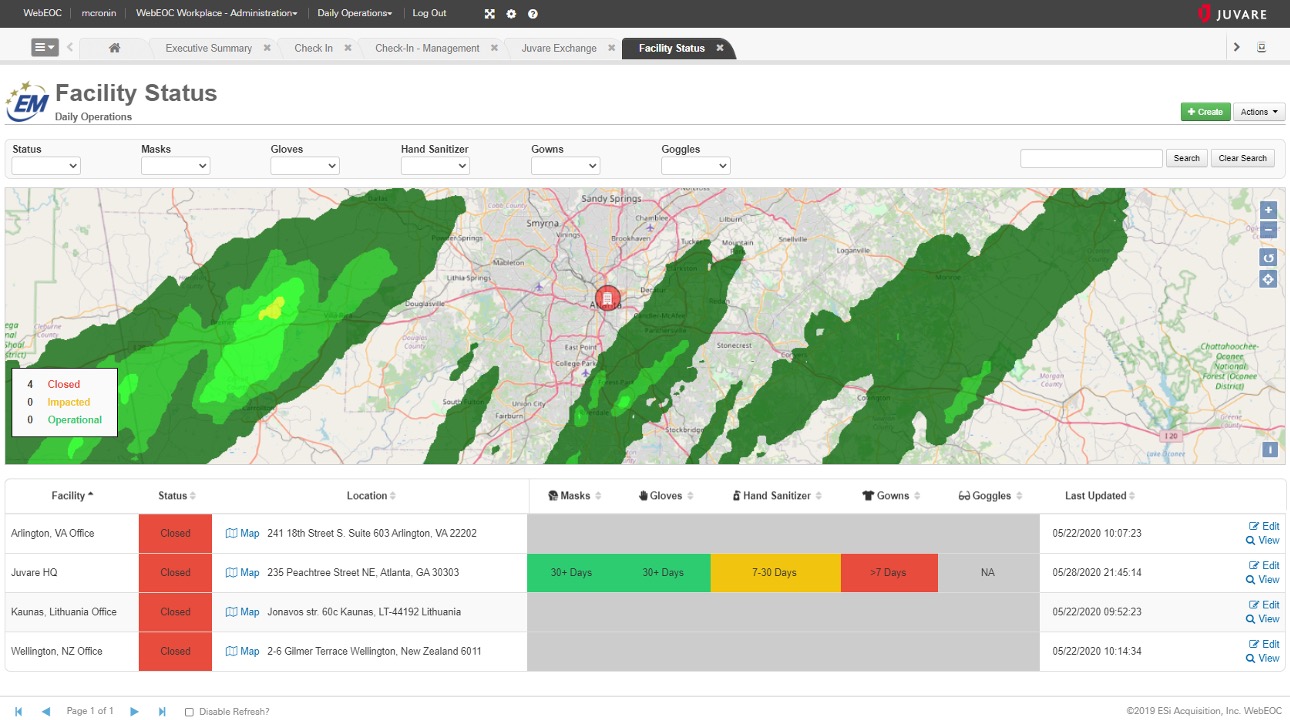Open the Status filter dropdown
Viewport: 1290px width, 720px height.
click(46, 166)
